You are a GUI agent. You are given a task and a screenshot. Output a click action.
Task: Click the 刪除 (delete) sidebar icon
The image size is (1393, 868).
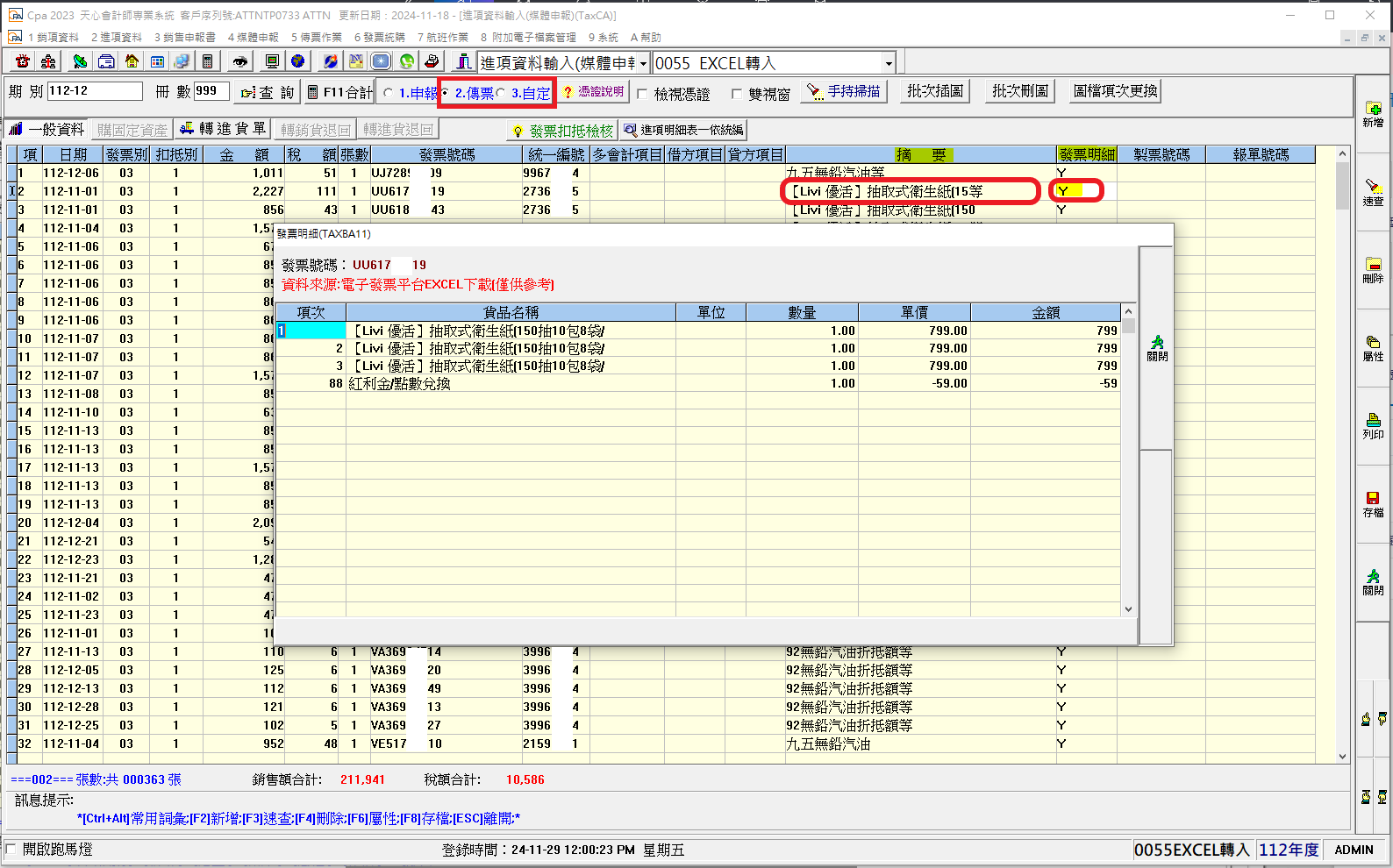[1373, 269]
